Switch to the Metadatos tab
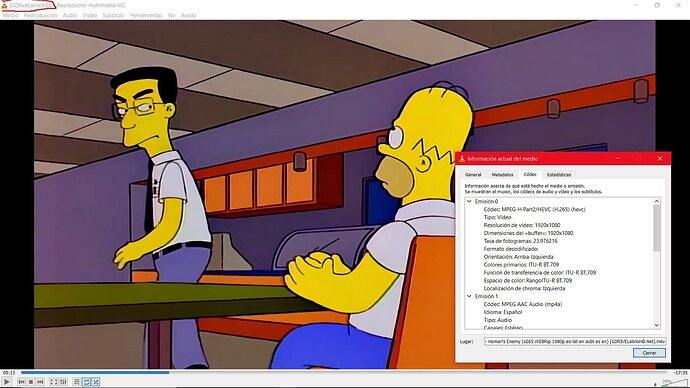The height and width of the screenshot is (388, 690). [x=502, y=175]
